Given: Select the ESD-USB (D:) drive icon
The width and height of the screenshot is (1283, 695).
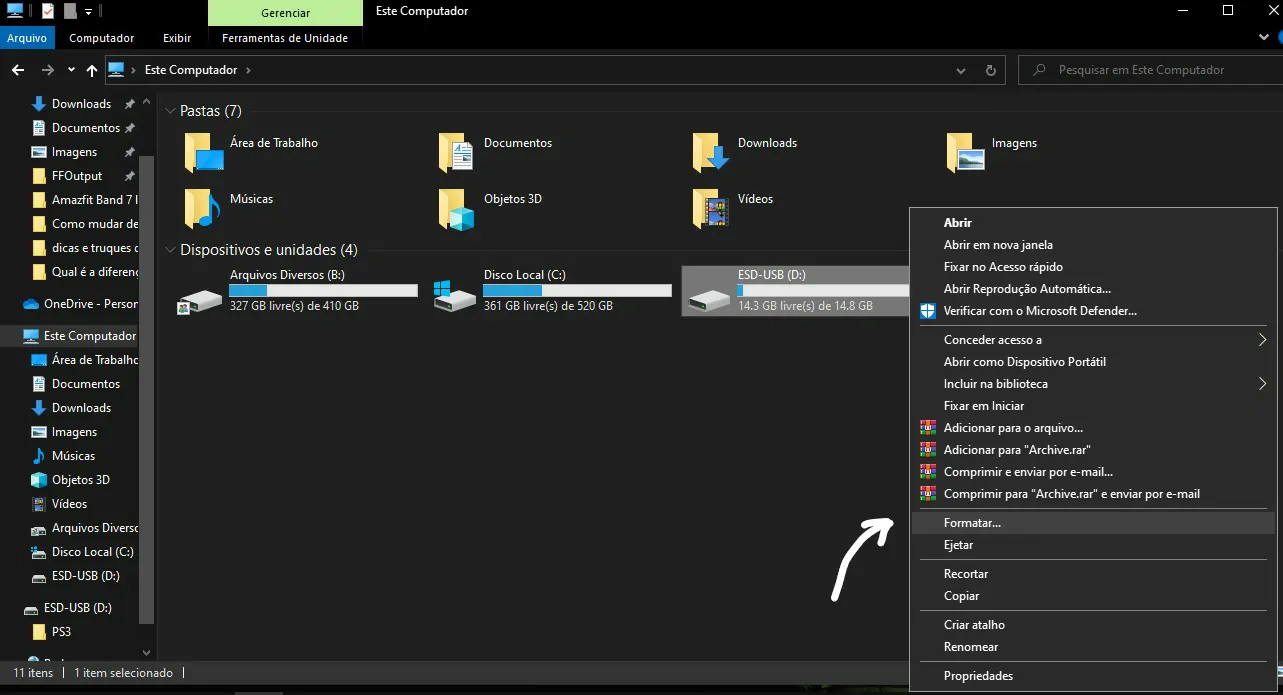Looking at the screenshot, I should [709, 298].
